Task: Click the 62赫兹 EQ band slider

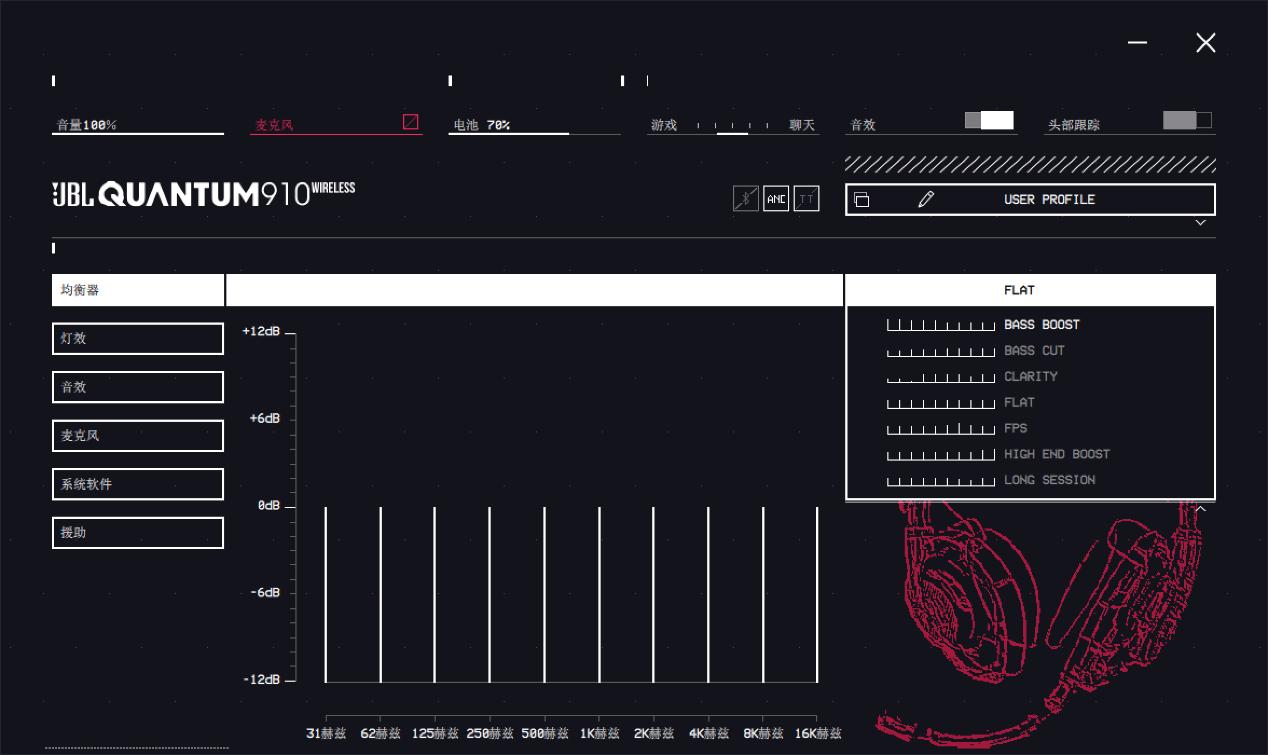Action: click(381, 594)
